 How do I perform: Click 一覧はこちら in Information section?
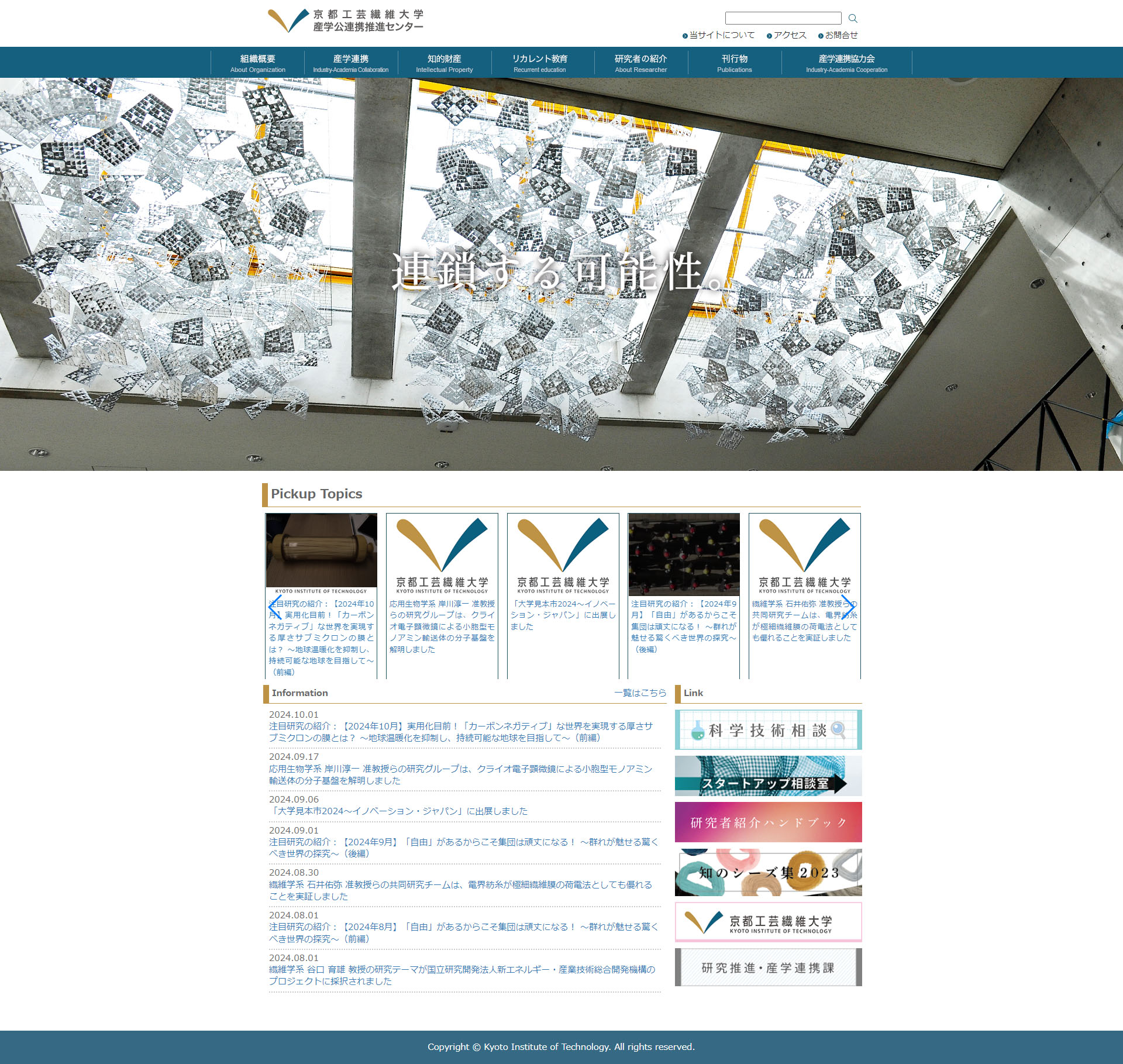click(x=640, y=693)
